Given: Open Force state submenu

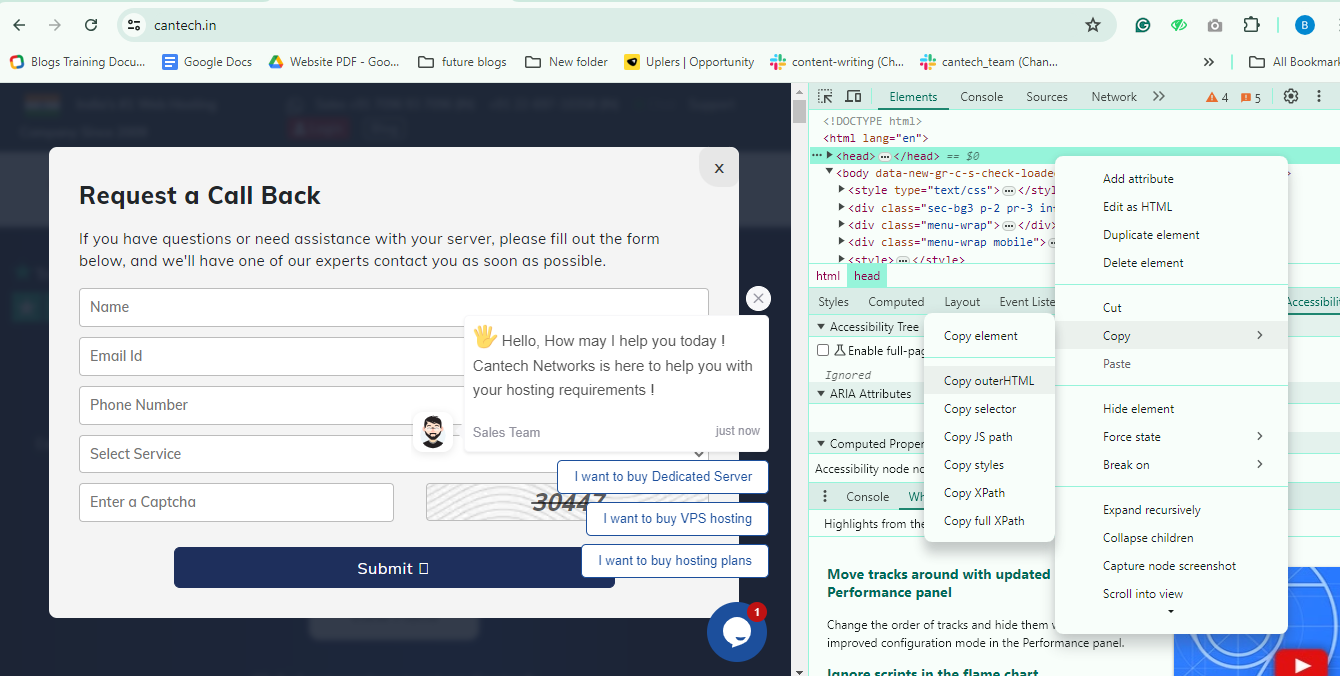Looking at the screenshot, I should (x=1171, y=437).
